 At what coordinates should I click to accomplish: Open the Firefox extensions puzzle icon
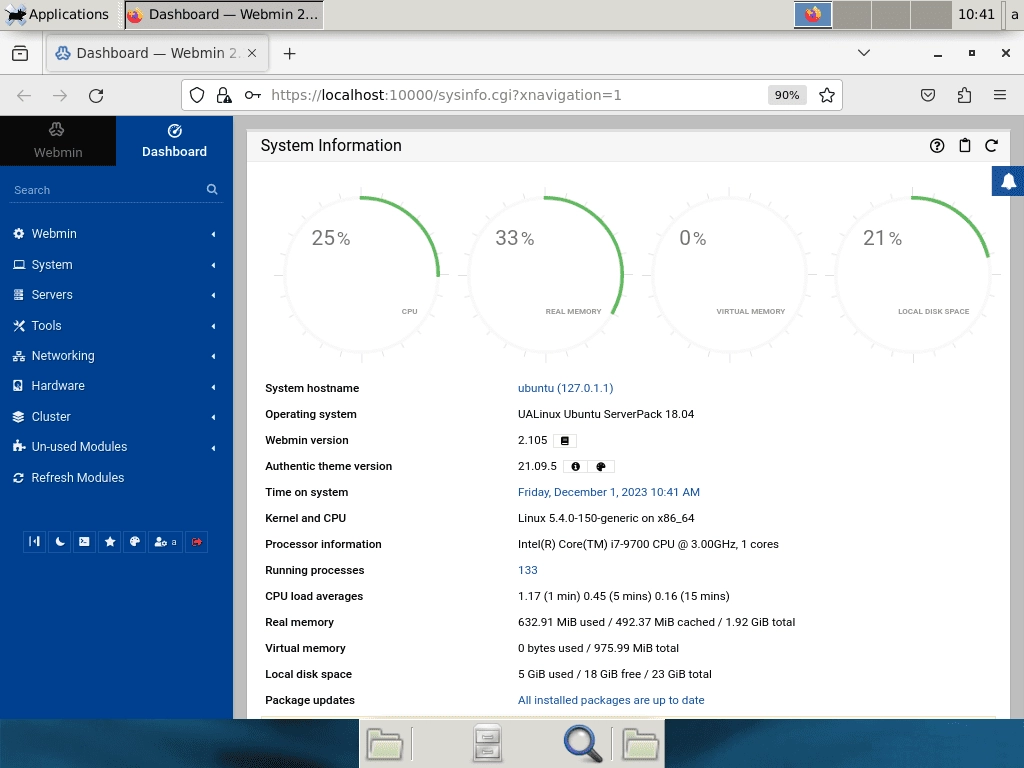[964, 95]
